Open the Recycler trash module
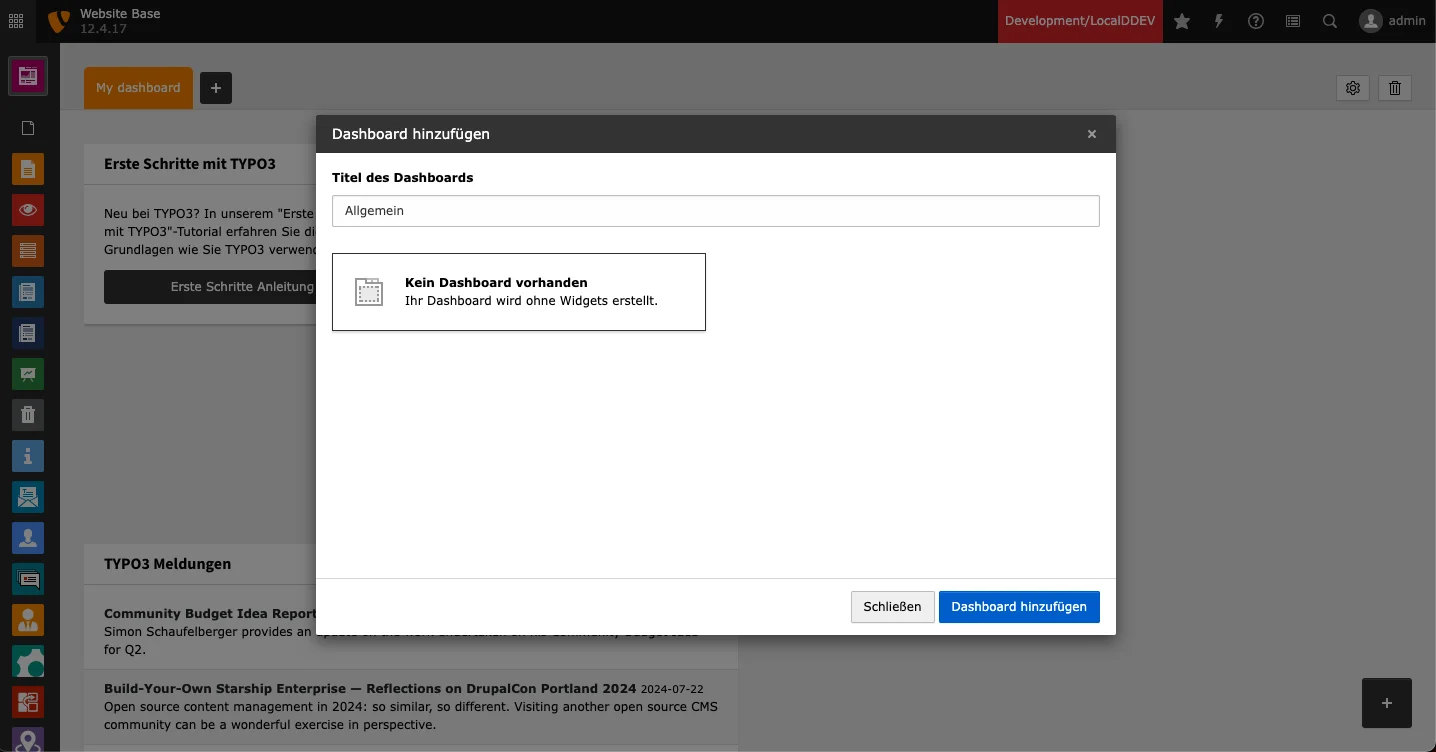The image size is (1436, 752). click(27, 415)
